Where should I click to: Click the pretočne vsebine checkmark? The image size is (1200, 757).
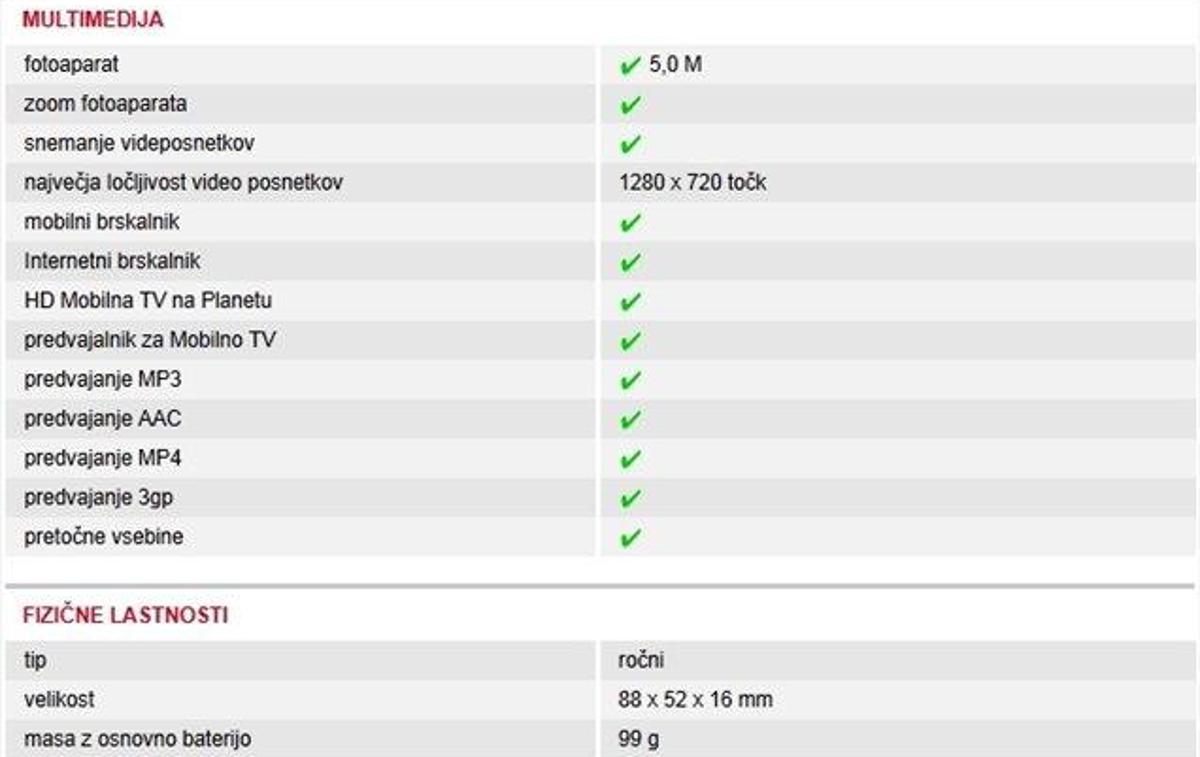point(629,539)
